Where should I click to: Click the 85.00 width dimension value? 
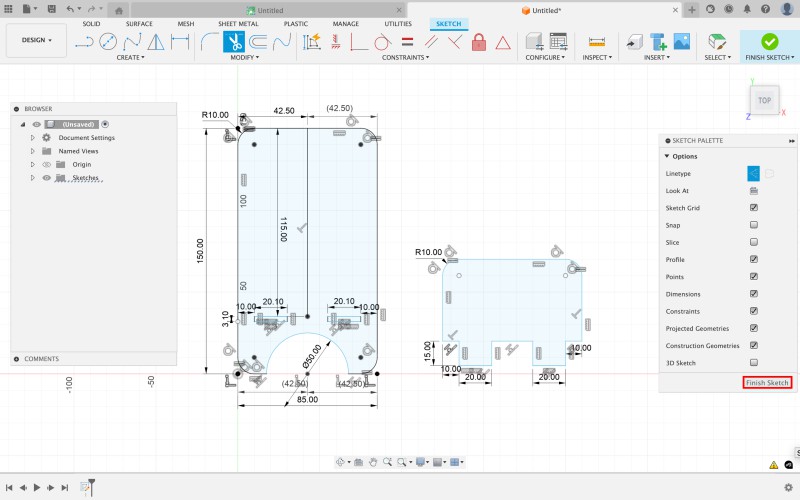pyautogui.click(x=307, y=399)
